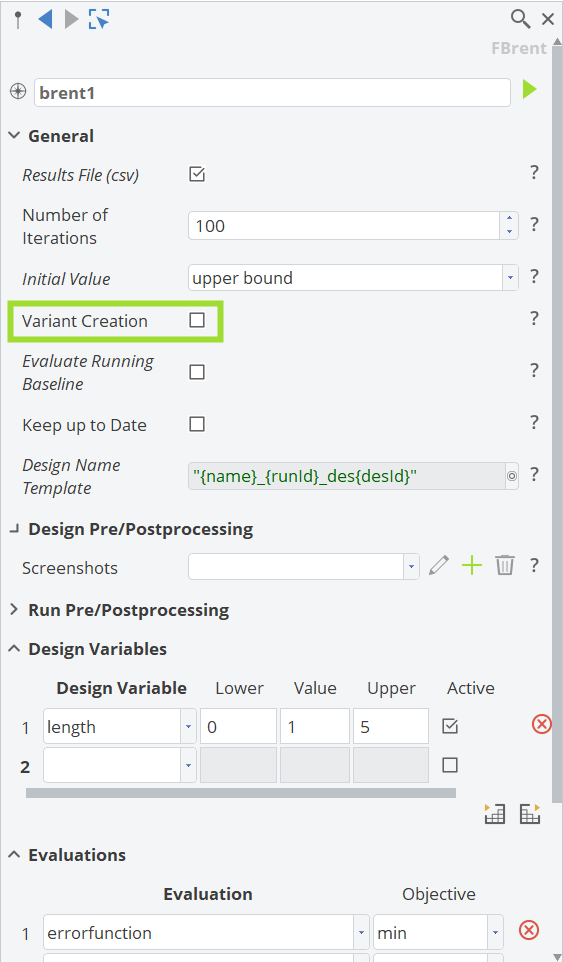
Task: Click the select-object cursor icon
Action: 98,20
